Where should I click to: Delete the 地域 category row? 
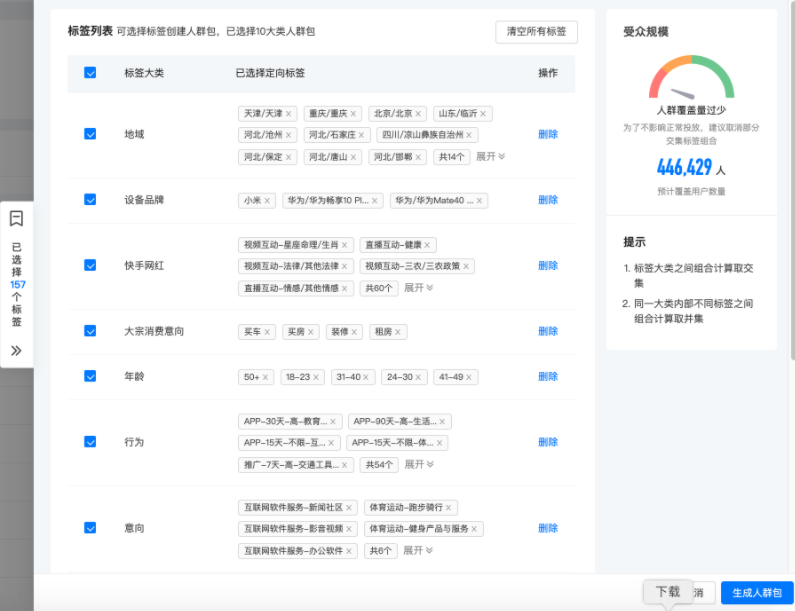tap(548, 134)
